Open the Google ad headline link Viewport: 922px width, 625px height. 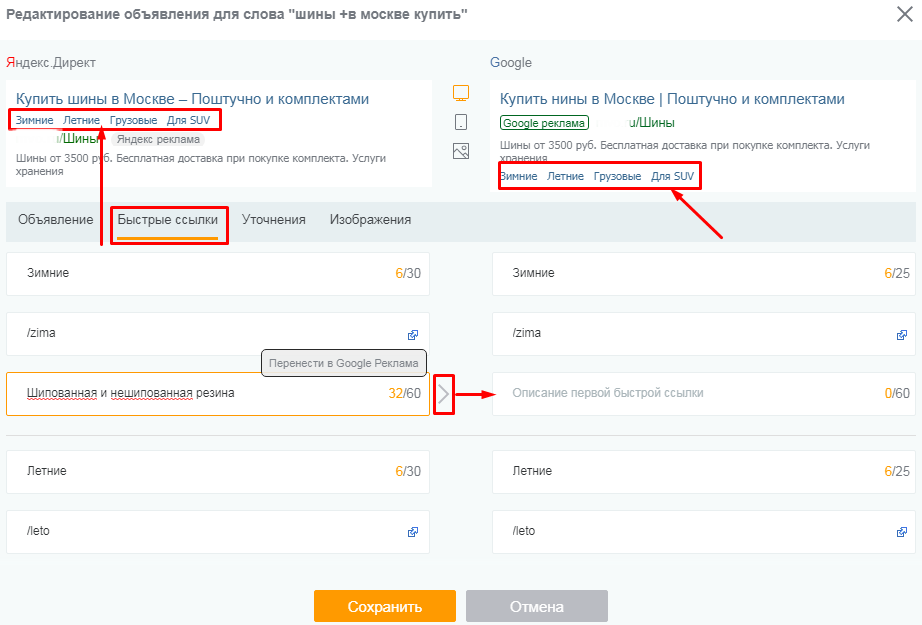point(672,99)
